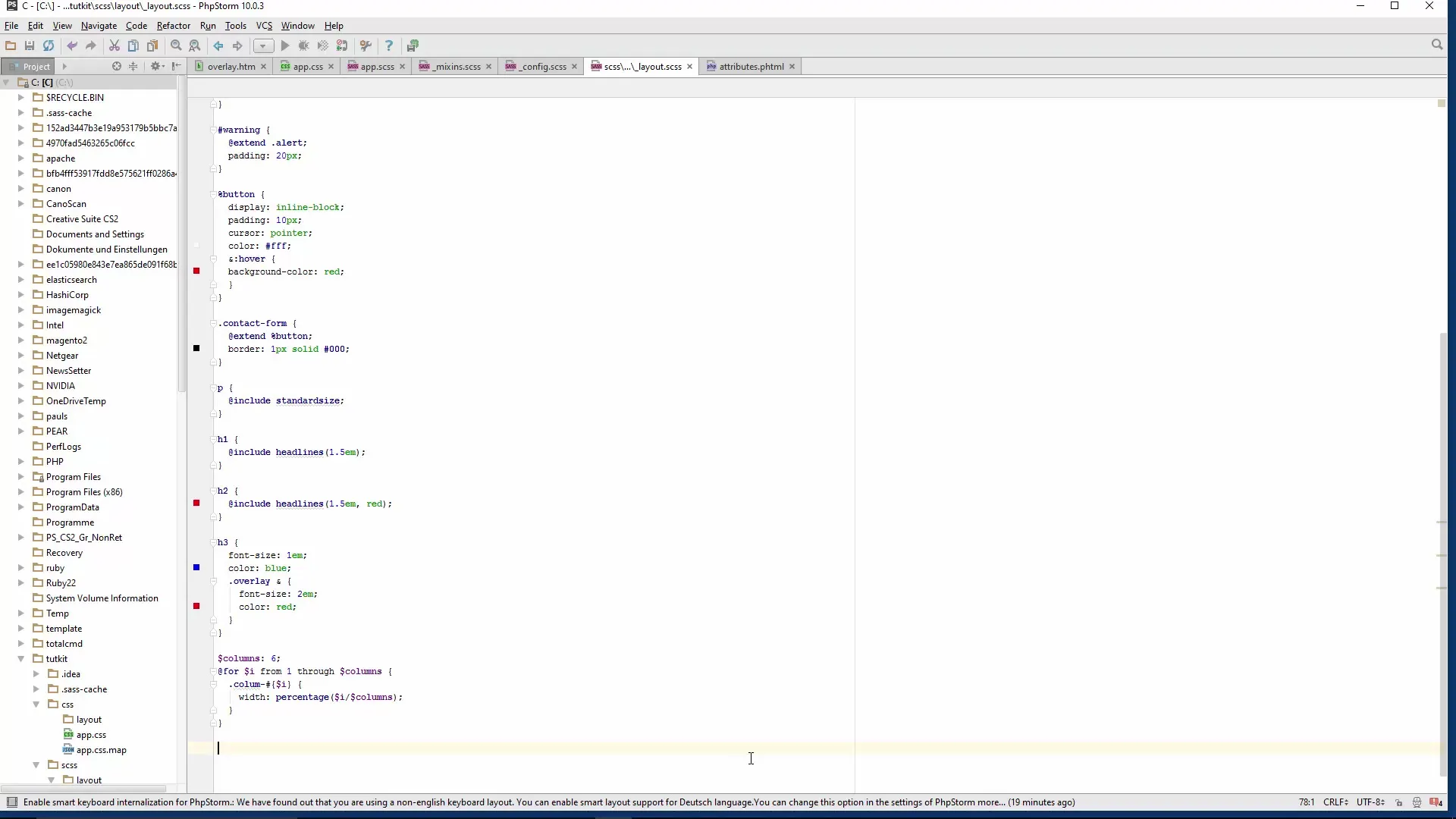Toggle read-only lock icon in status bar
Image resolution: width=1456 pixels, height=819 pixels.
click(x=1399, y=802)
